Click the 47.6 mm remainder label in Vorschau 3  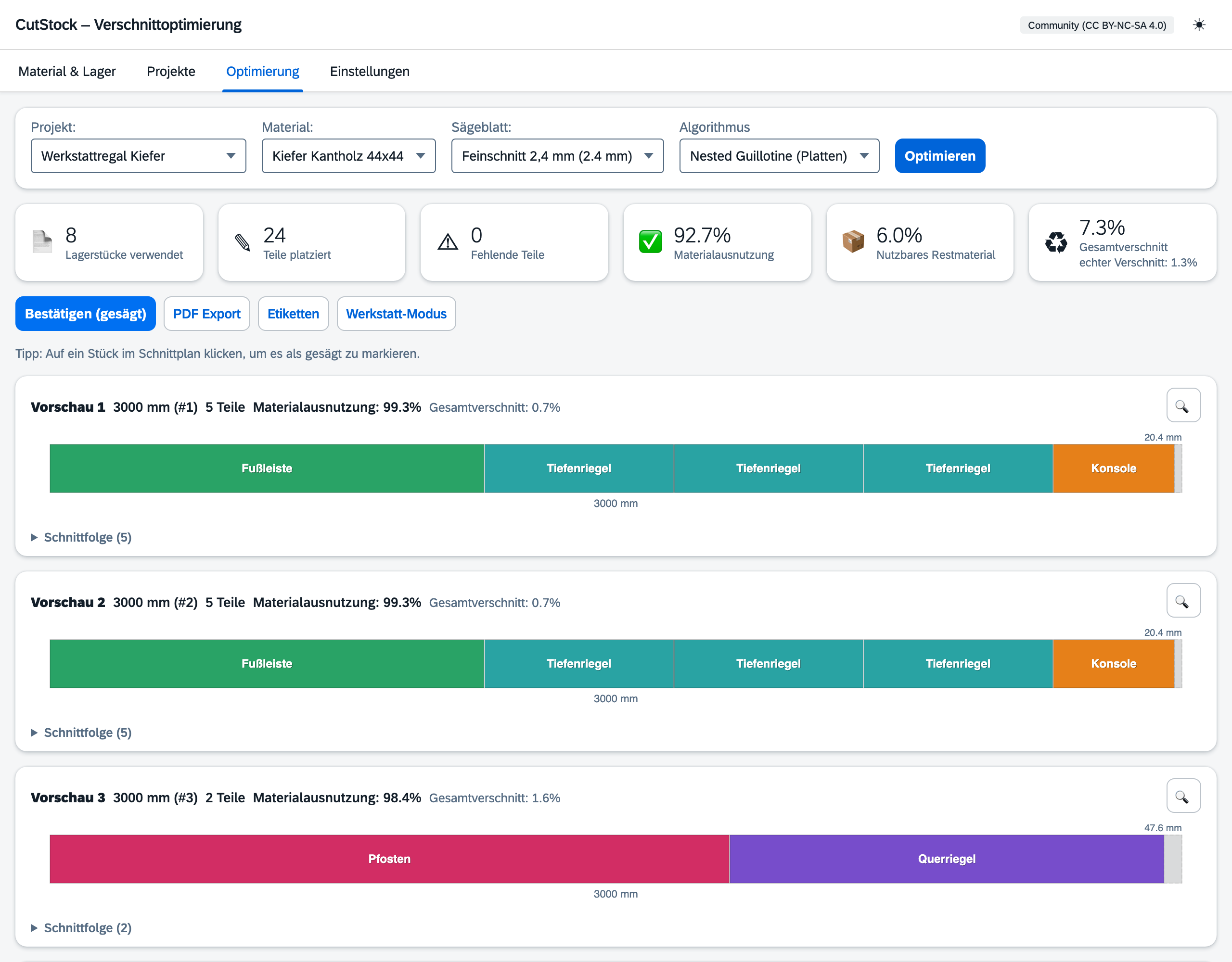pyautogui.click(x=1163, y=828)
